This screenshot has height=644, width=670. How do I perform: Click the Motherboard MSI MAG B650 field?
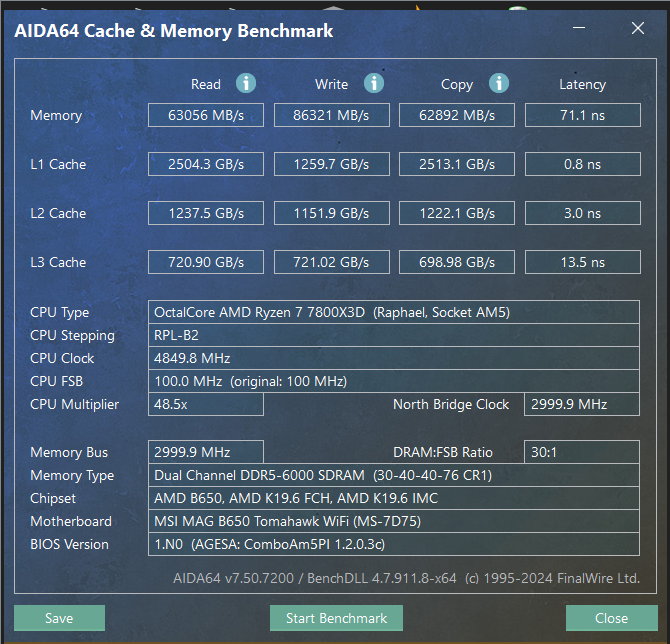[x=394, y=521]
